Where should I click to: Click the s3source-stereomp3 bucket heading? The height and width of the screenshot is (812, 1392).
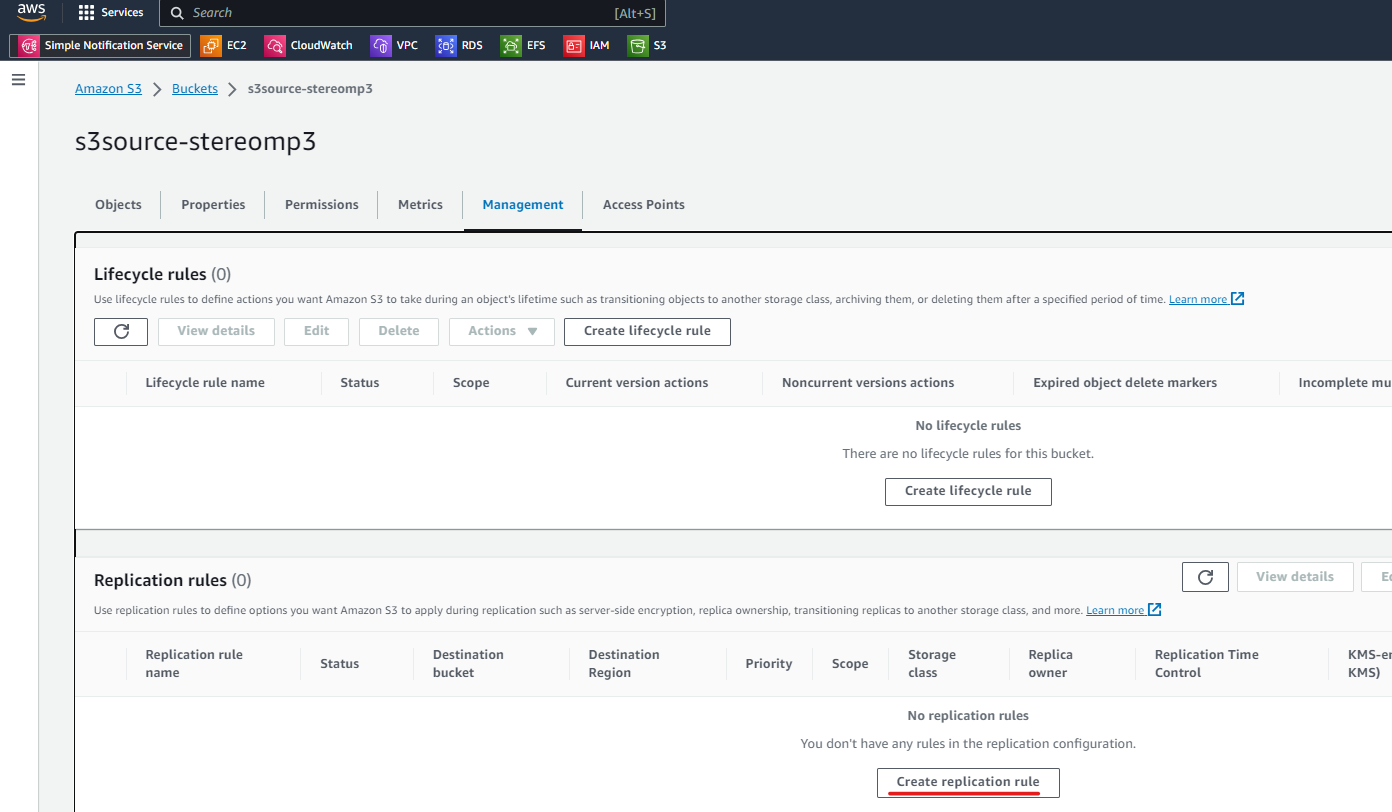(x=196, y=142)
